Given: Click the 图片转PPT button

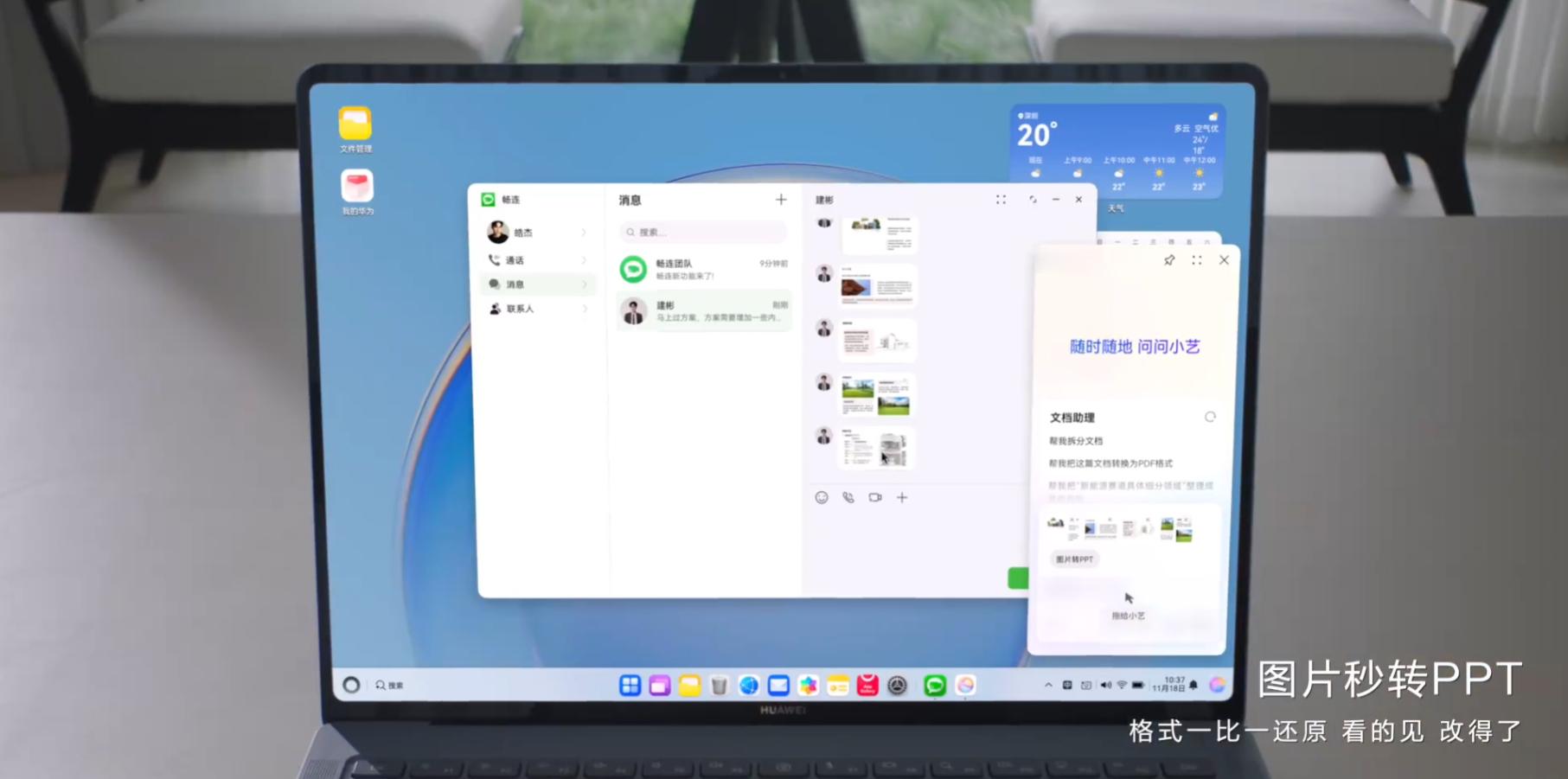Looking at the screenshot, I should click(1075, 559).
